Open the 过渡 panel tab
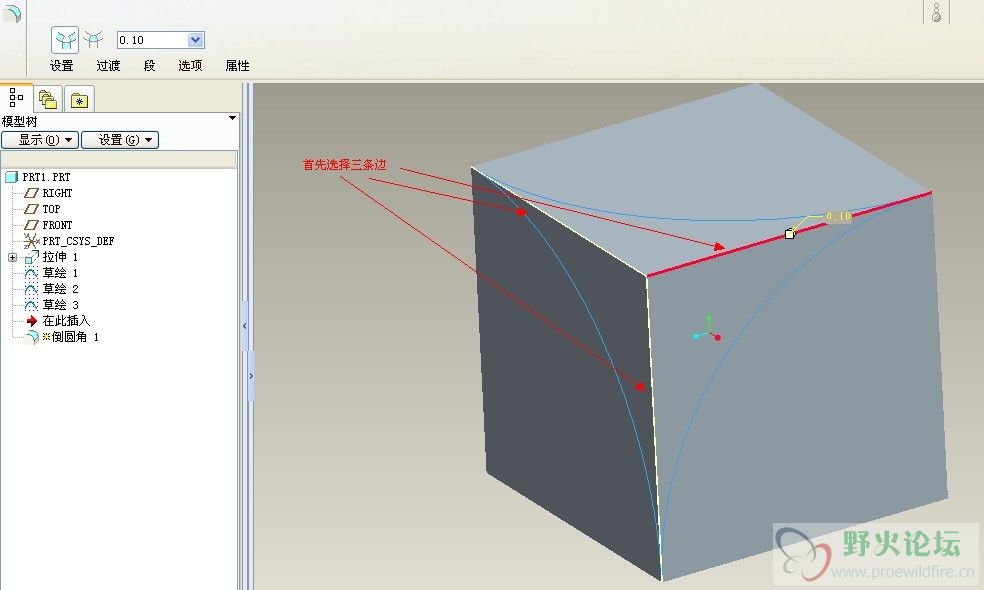Screen dimensions: 984x590 108,65
